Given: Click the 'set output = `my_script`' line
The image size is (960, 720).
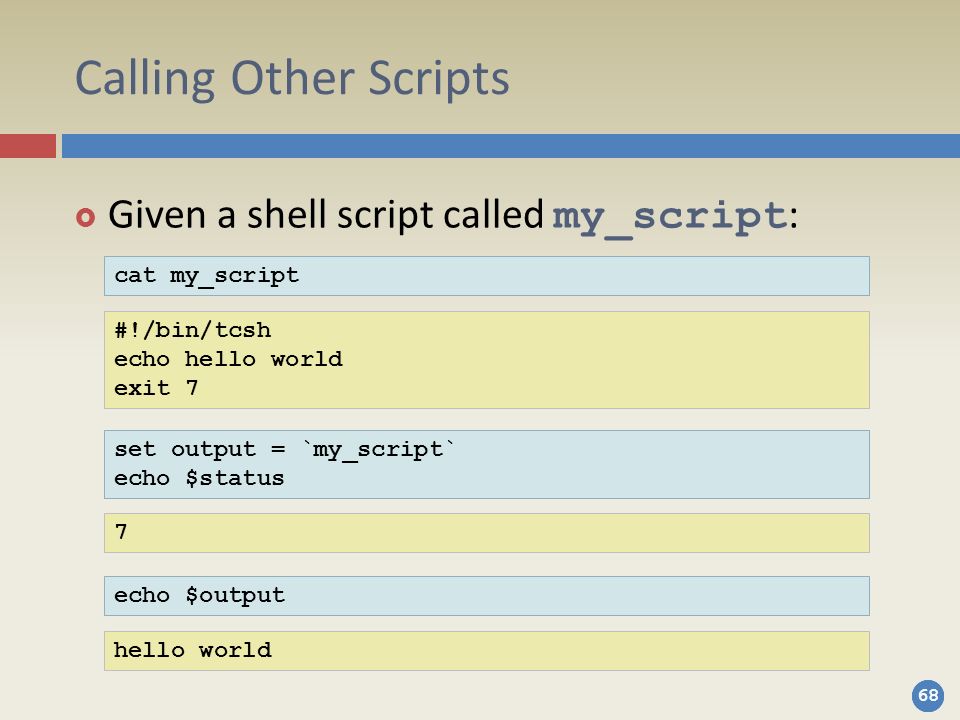Looking at the screenshot, I should 285,449.
